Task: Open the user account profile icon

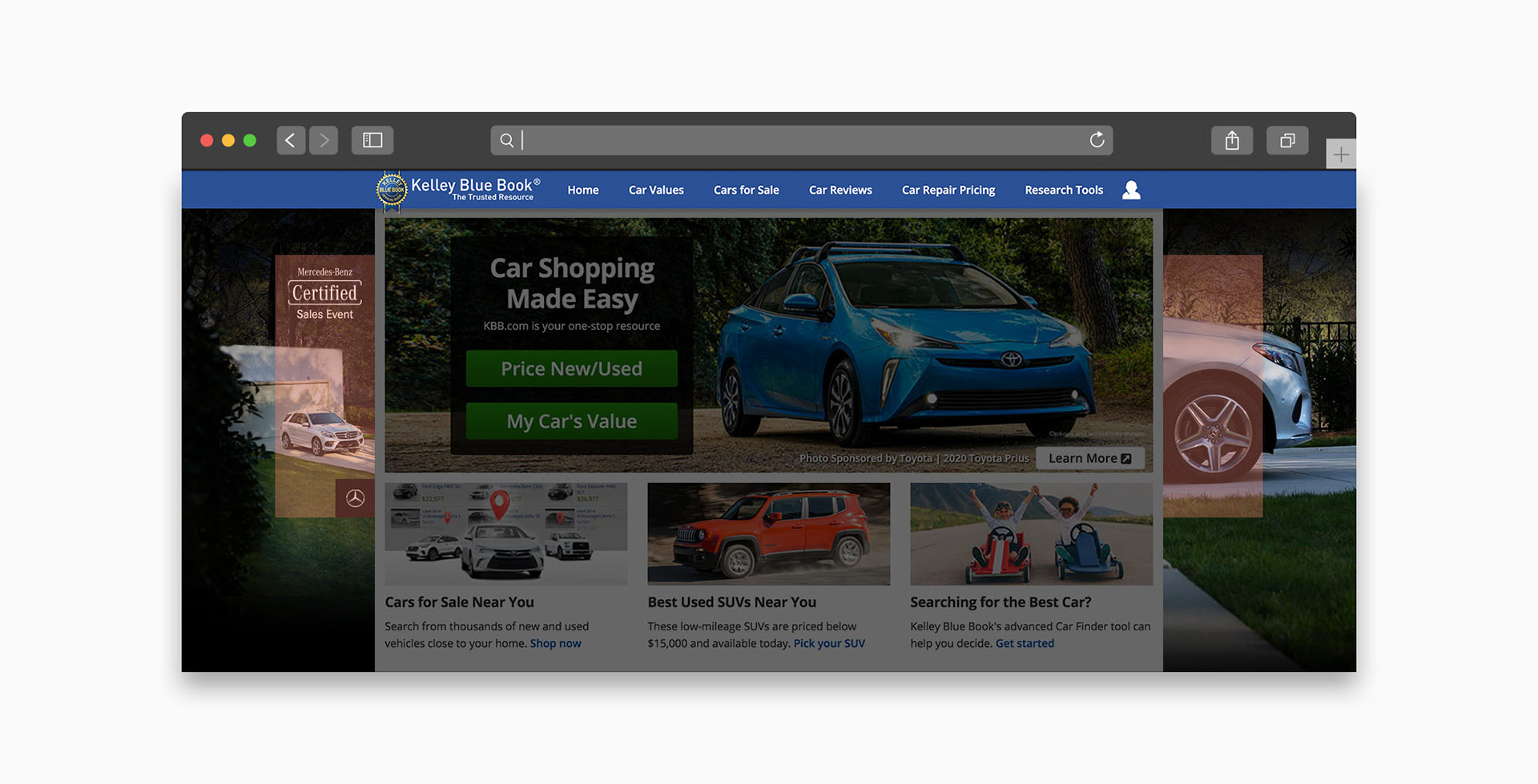Action: click(1131, 190)
